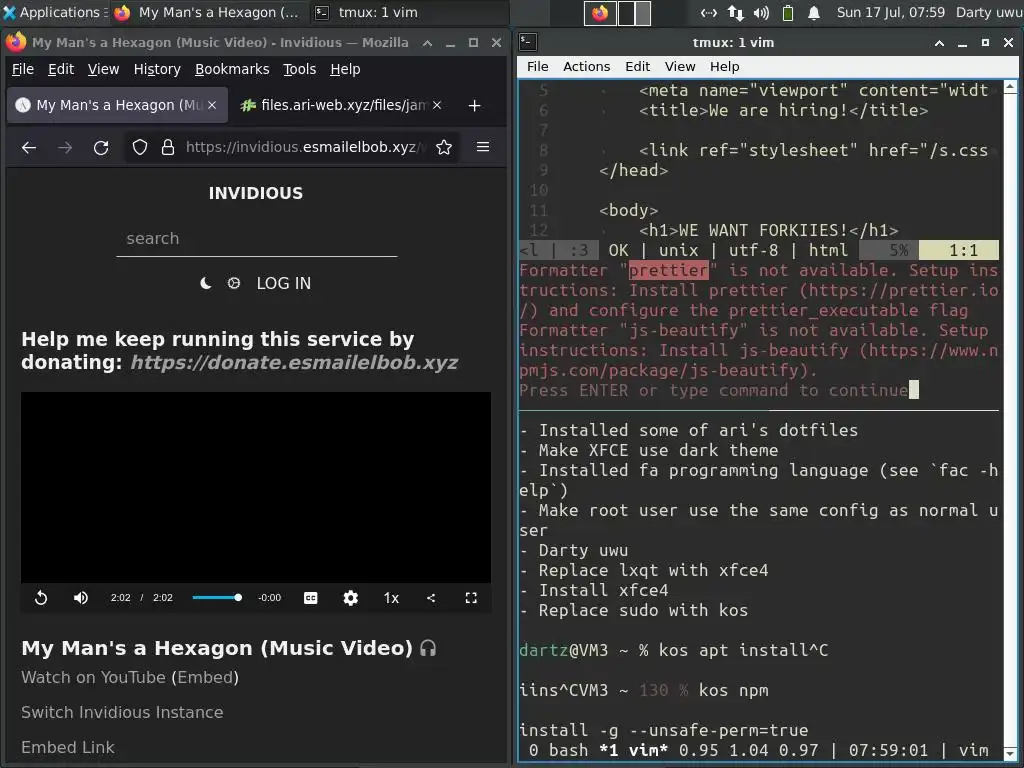Open the Firefox Help menu
Screen dimensions: 1024x768
(345, 69)
